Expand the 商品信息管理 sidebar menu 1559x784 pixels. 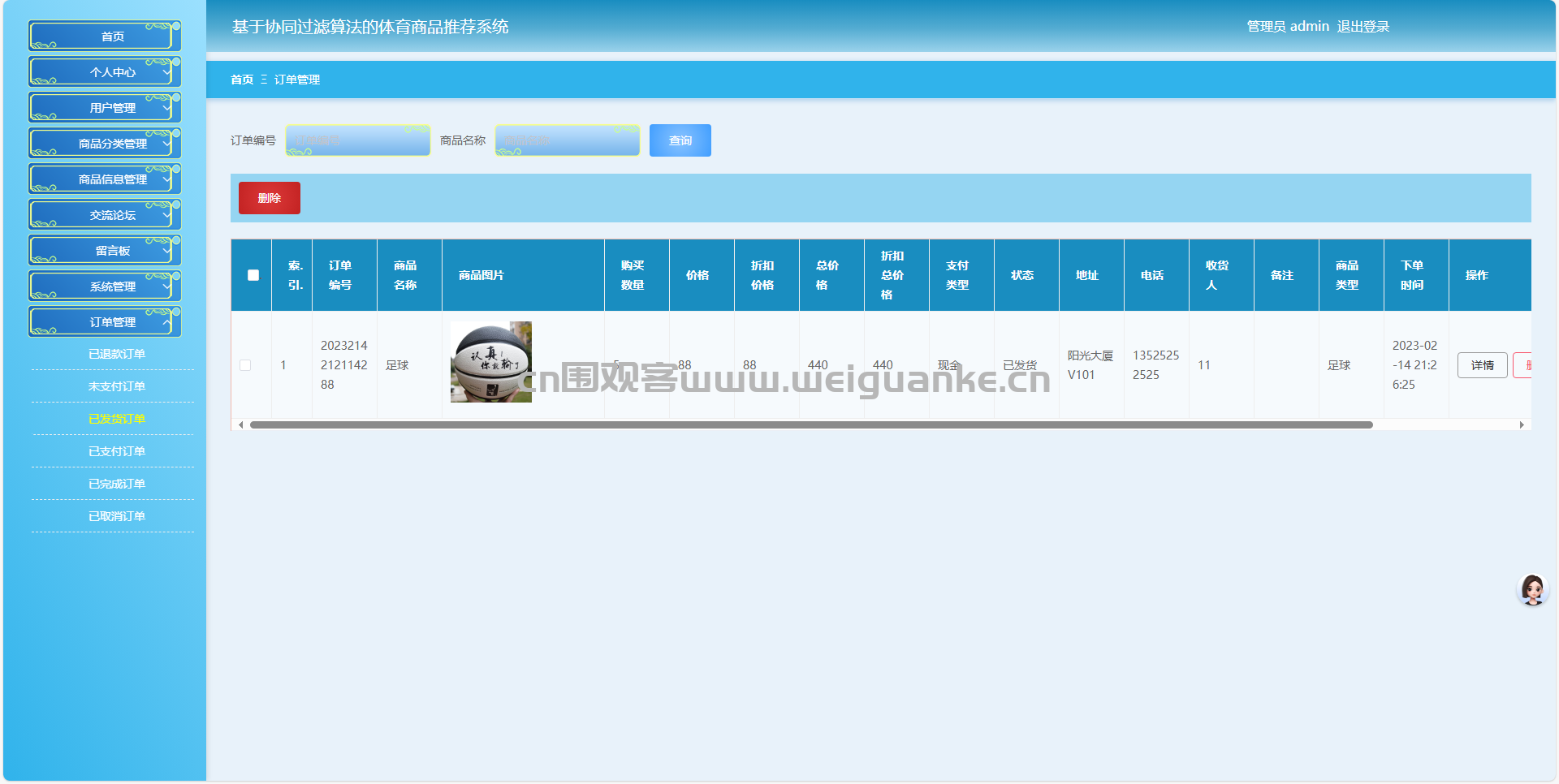tap(105, 179)
